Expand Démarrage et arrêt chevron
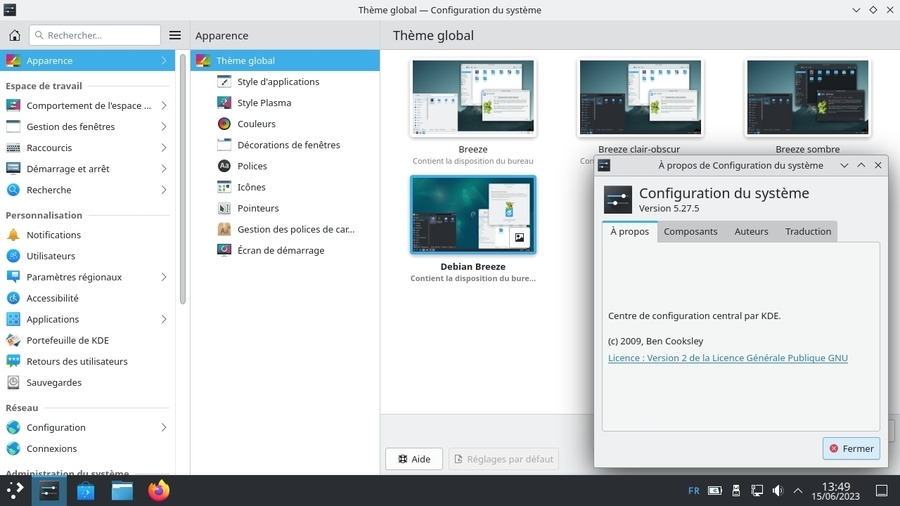This screenshot has height=506, width=900. tap(164, 169)
